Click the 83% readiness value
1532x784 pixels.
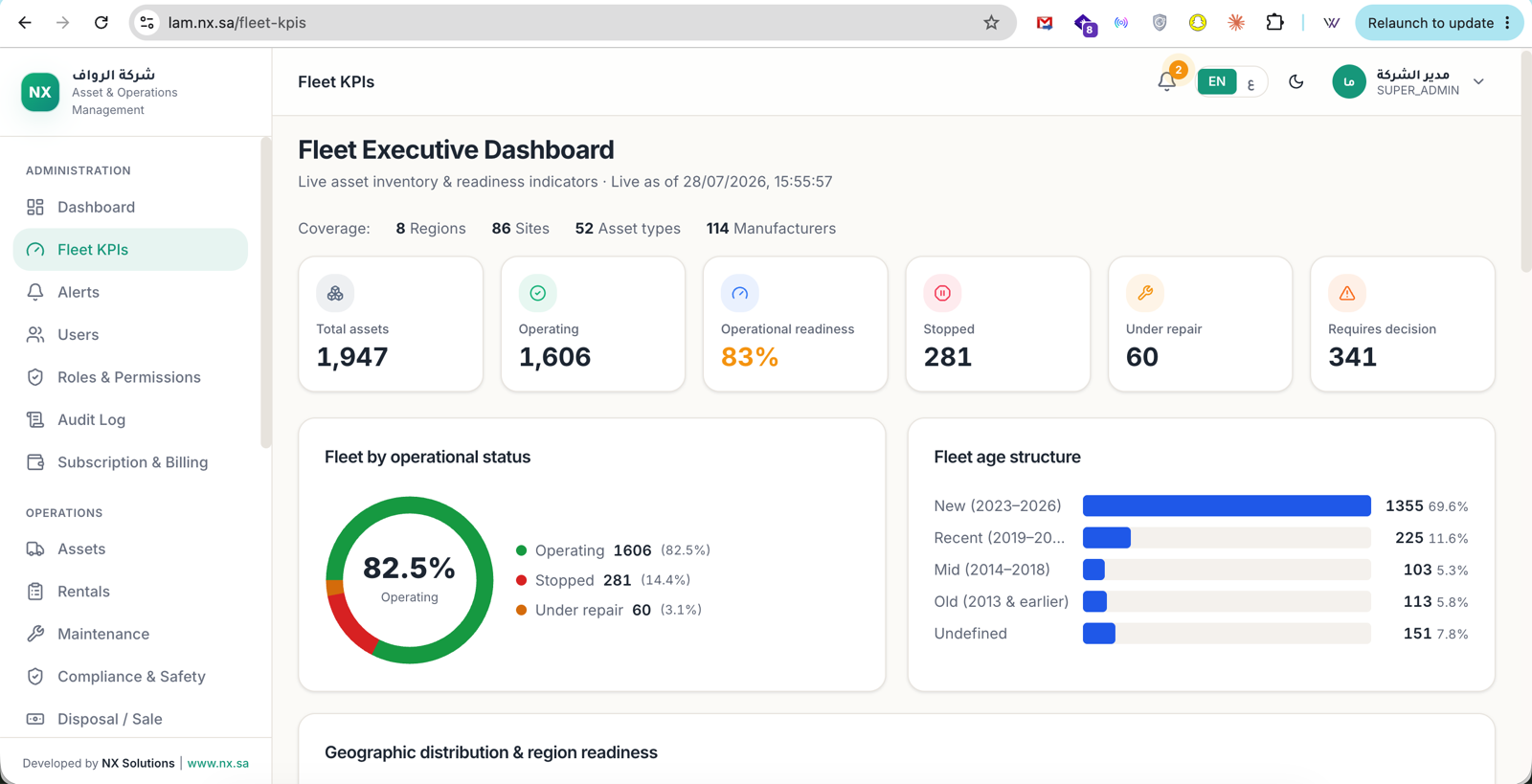point(750,357)
